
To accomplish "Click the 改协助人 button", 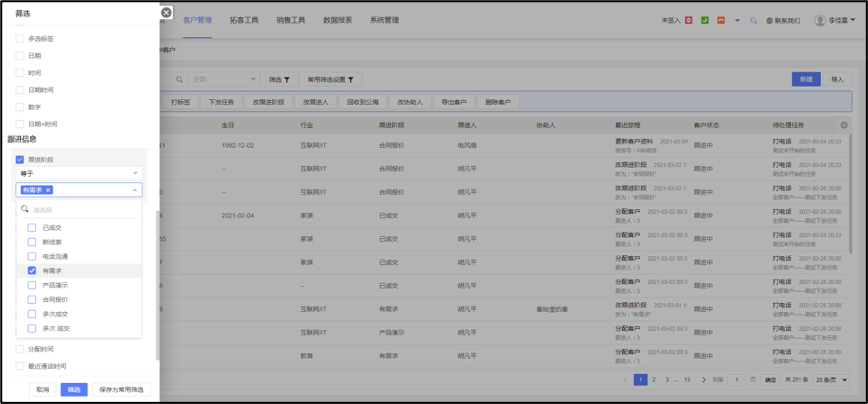I will [x=410, y=102].
